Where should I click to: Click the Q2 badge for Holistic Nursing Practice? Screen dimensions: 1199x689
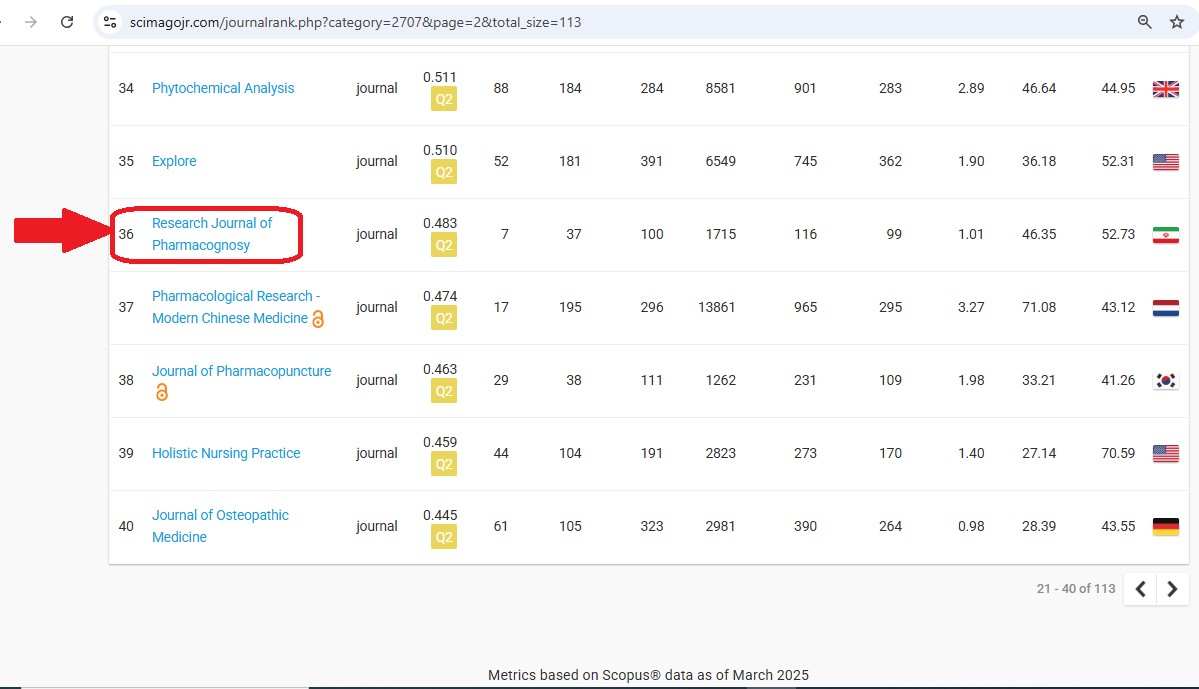[x=443, y=465]
